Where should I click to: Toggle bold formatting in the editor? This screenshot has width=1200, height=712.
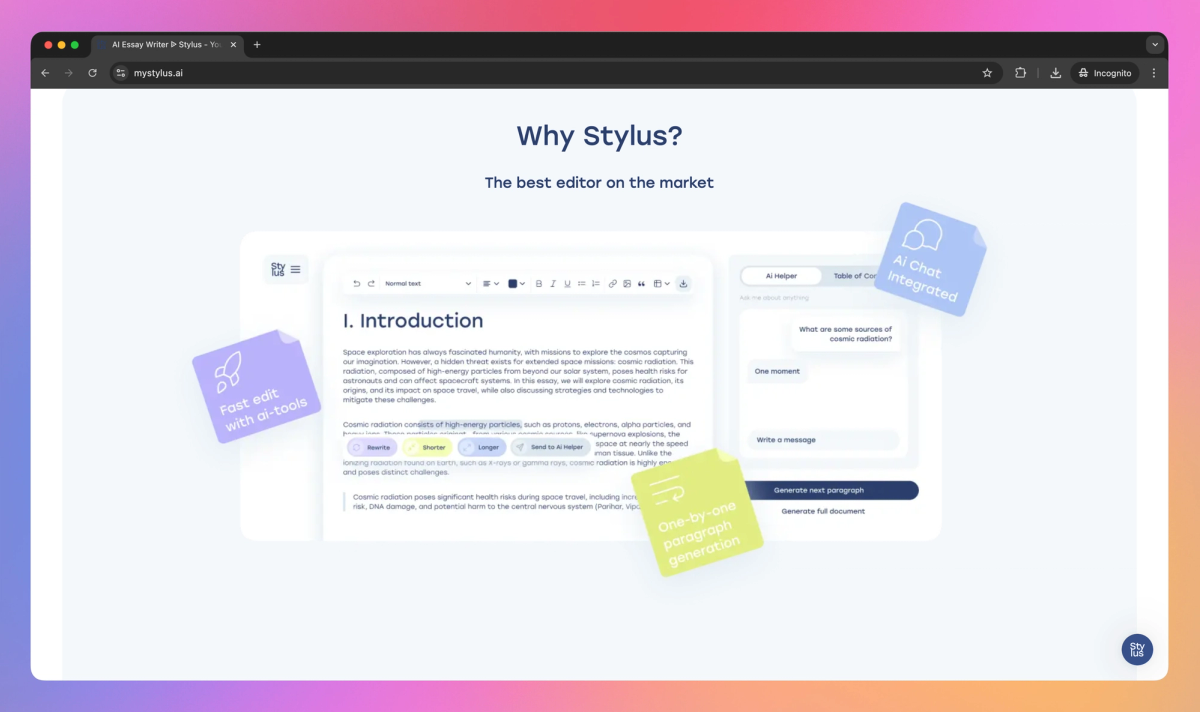click(539, 284)
